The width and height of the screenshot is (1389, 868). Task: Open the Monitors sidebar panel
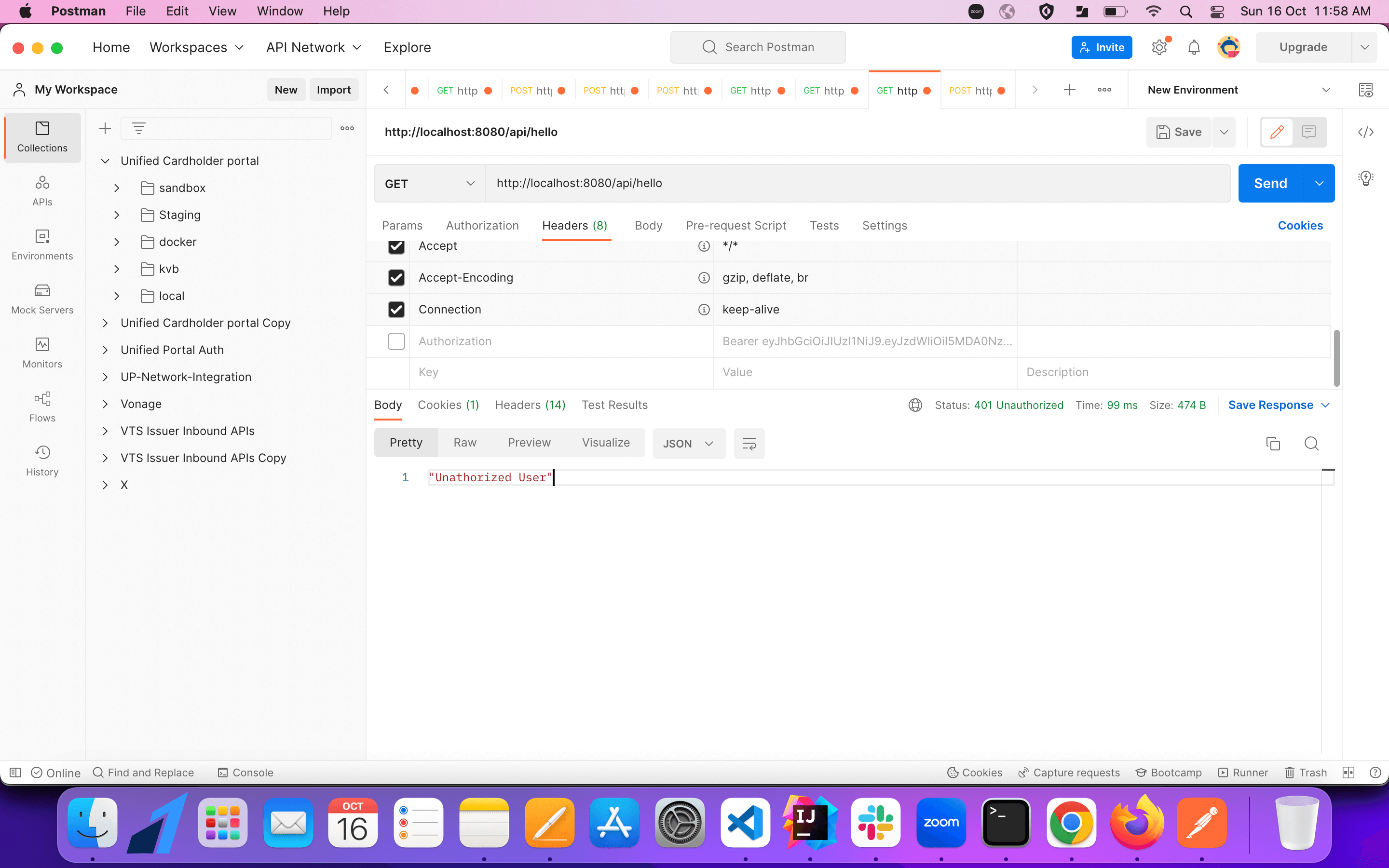(42, 353)
